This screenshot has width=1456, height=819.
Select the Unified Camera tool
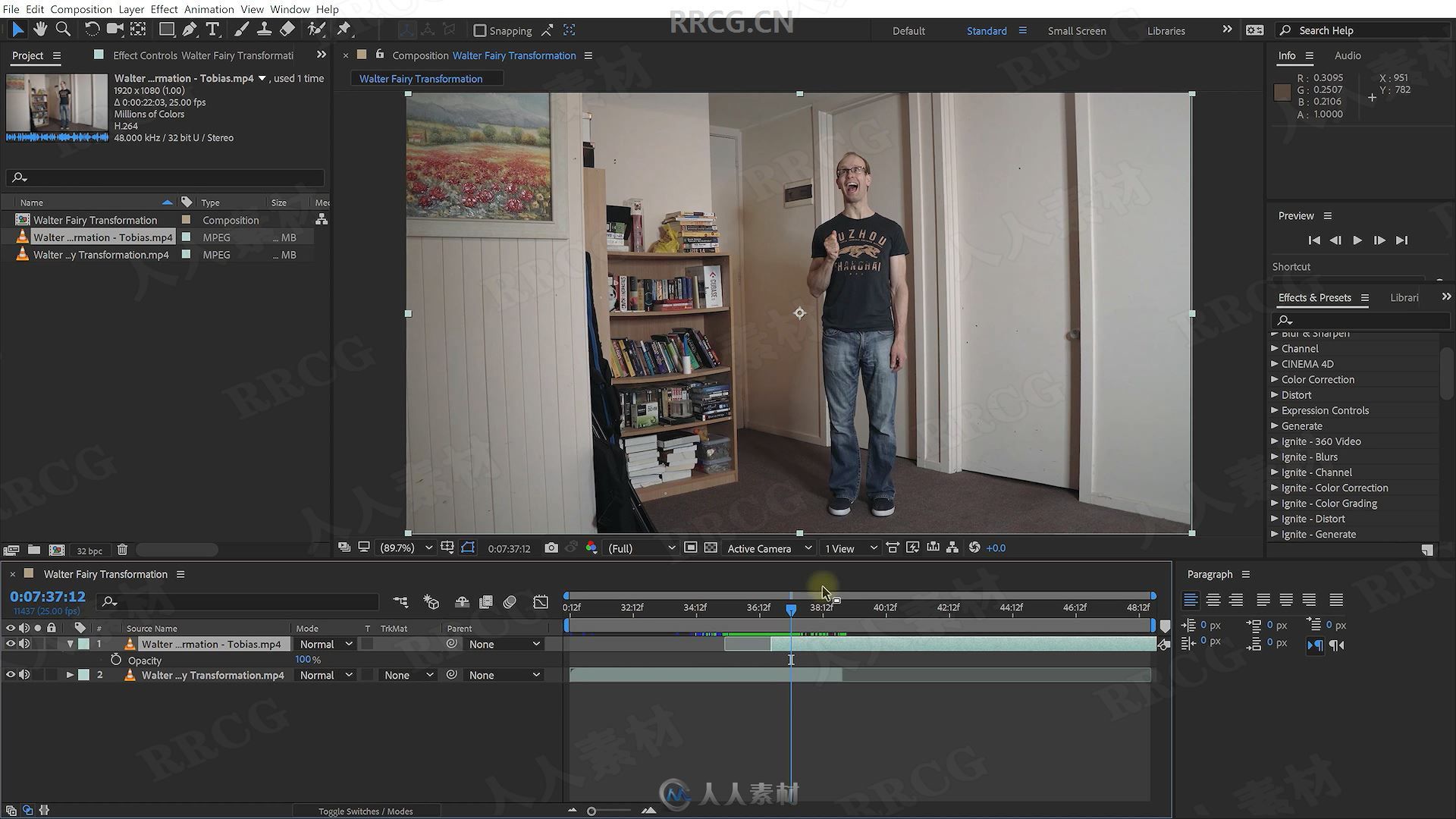[x=115, y=30]
